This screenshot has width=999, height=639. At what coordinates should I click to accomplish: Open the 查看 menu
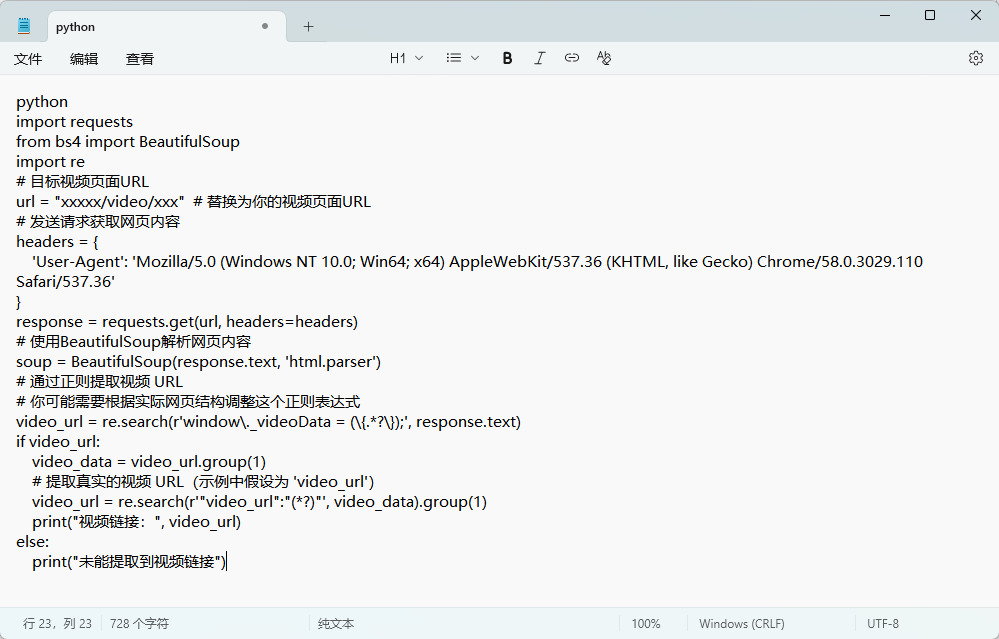click(140, 59)
